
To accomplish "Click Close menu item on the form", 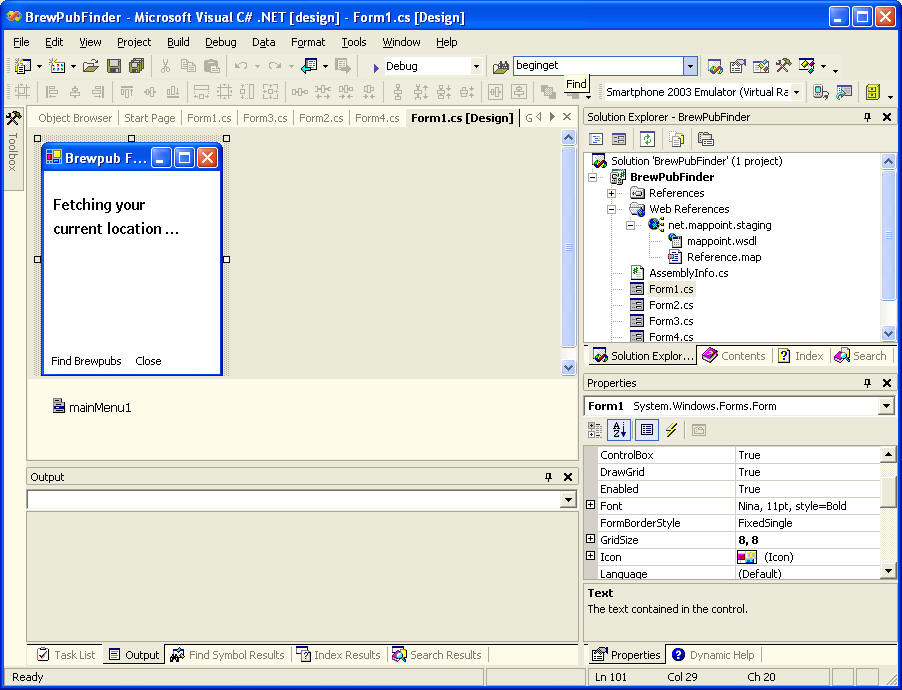I will (148, 361).
